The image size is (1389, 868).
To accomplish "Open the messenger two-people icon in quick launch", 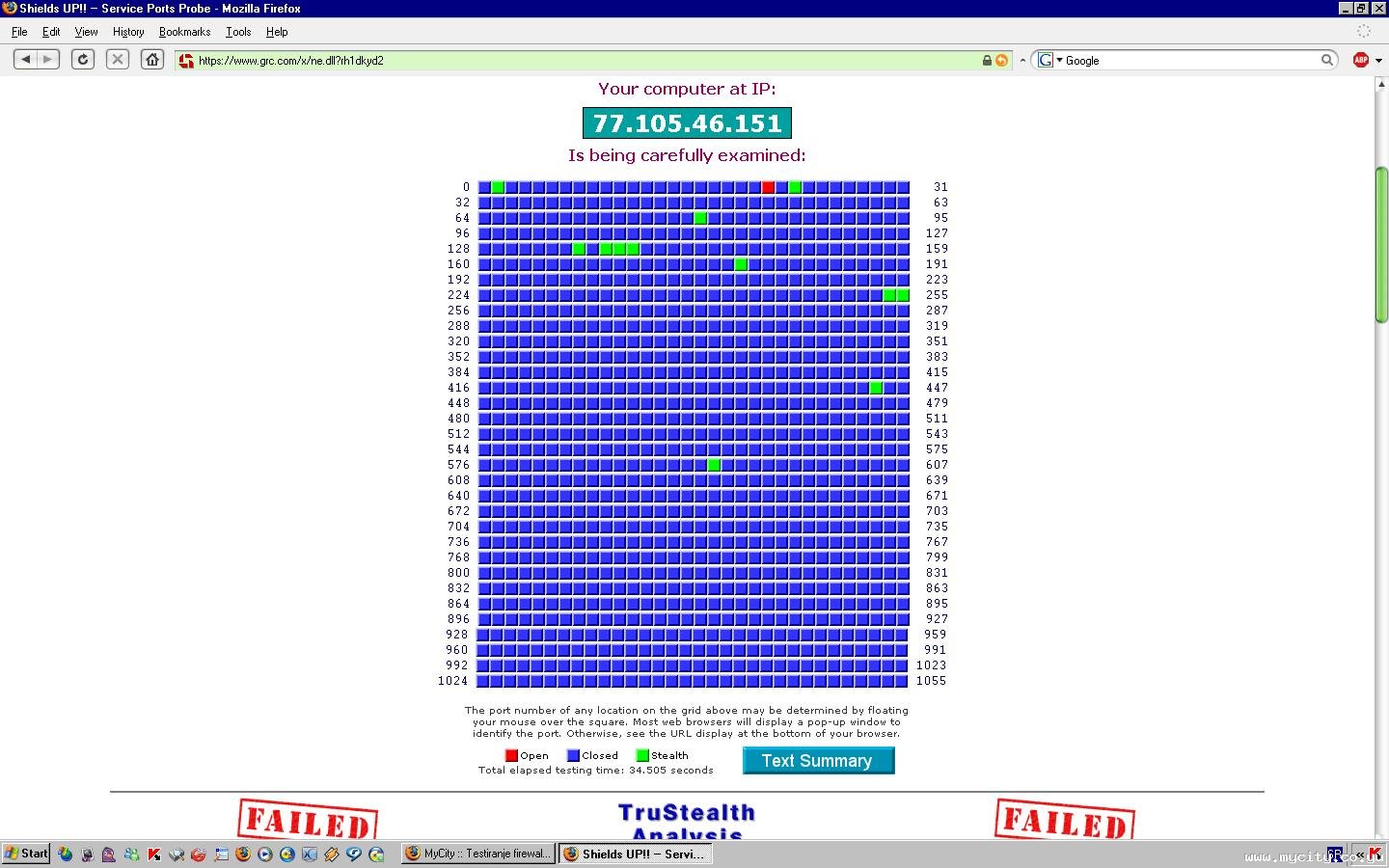I will point(131,854).
